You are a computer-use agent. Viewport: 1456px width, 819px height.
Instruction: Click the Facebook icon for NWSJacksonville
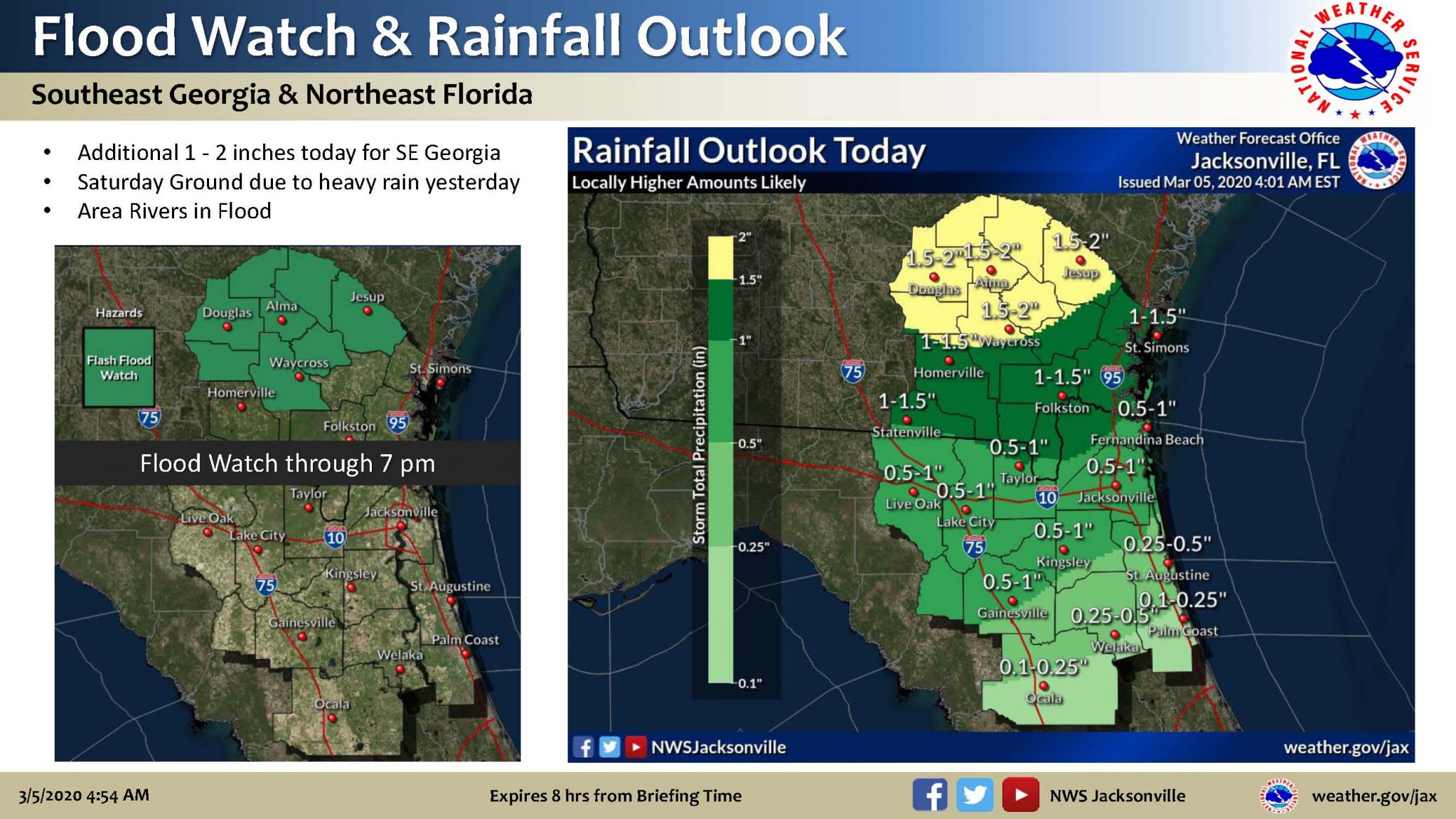(x=591, y=739)
